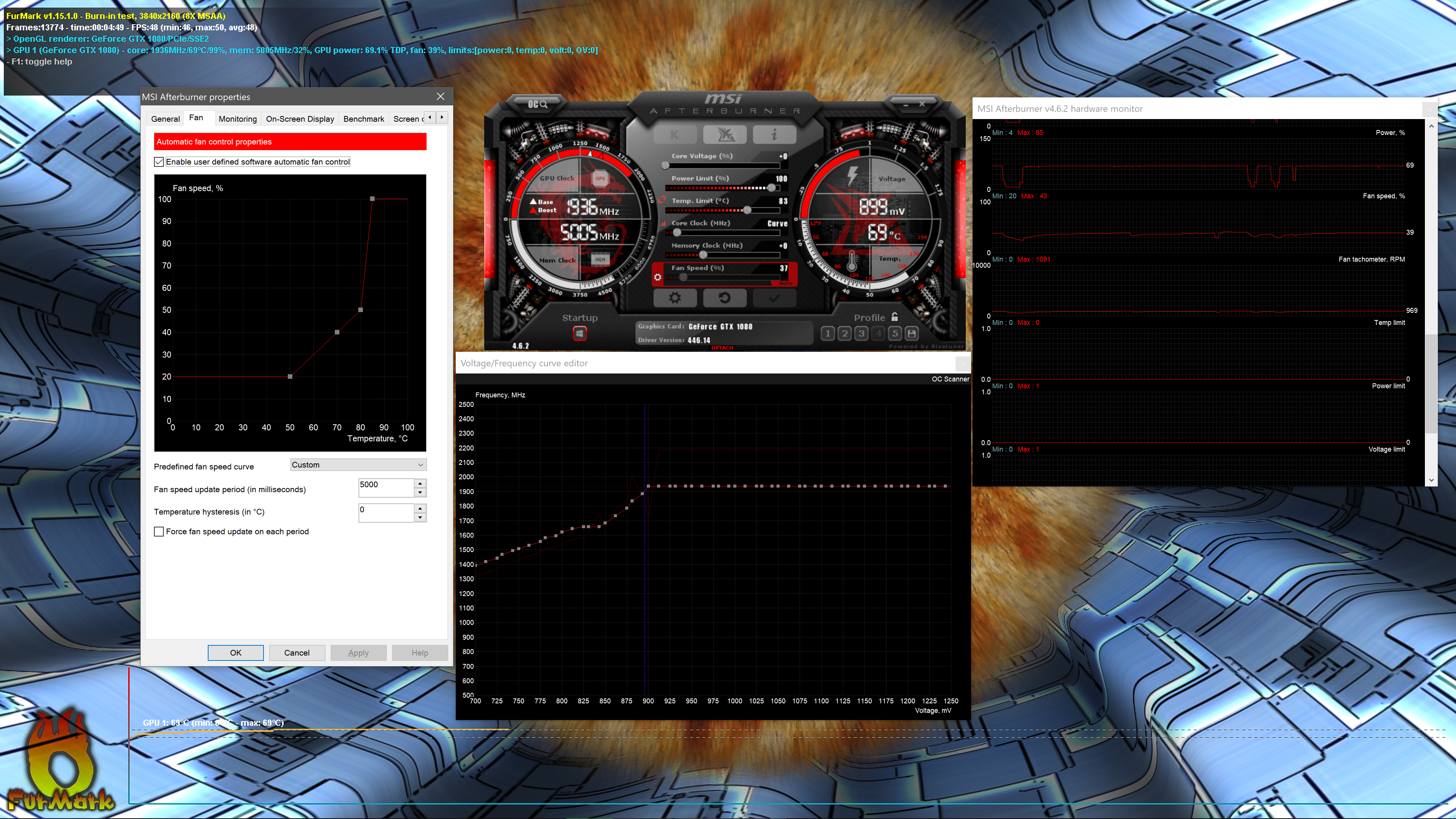Uncheck Enable user defined software automatic fan control

(x=159, y=162)
